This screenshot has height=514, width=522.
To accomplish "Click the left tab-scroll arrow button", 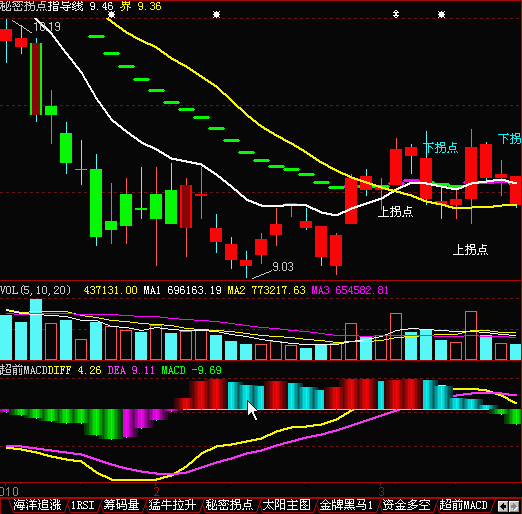I will [503, 506].
